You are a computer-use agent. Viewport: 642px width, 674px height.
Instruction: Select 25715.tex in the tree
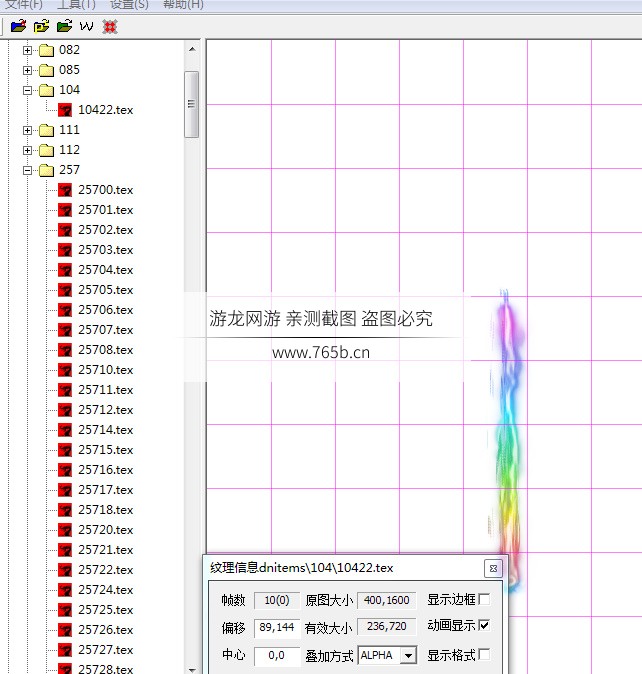(x=106, y=450)
